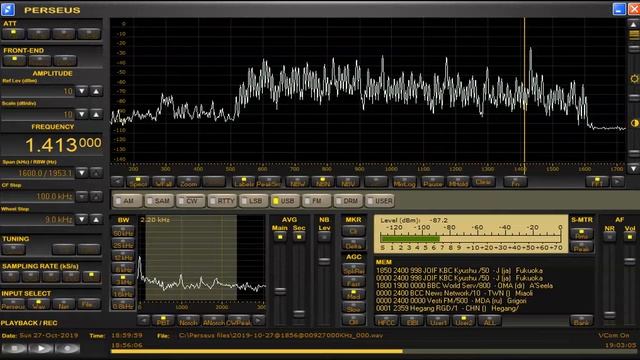This screenshot has width=640, height=360.
Task: Increase Span with the up arrow
Action: click(96, 173)
